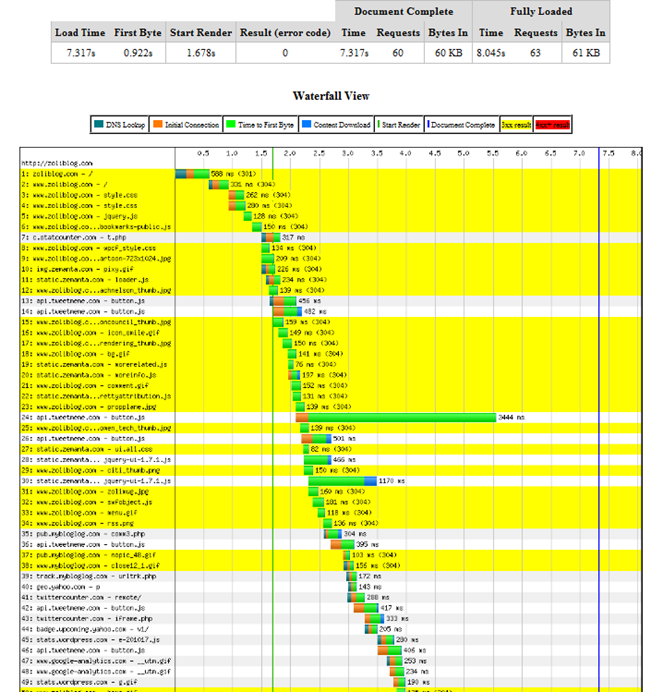Select request 23: propplane.jpg row
The width and height of the screenshot is (651, 692).
[331, 407]
